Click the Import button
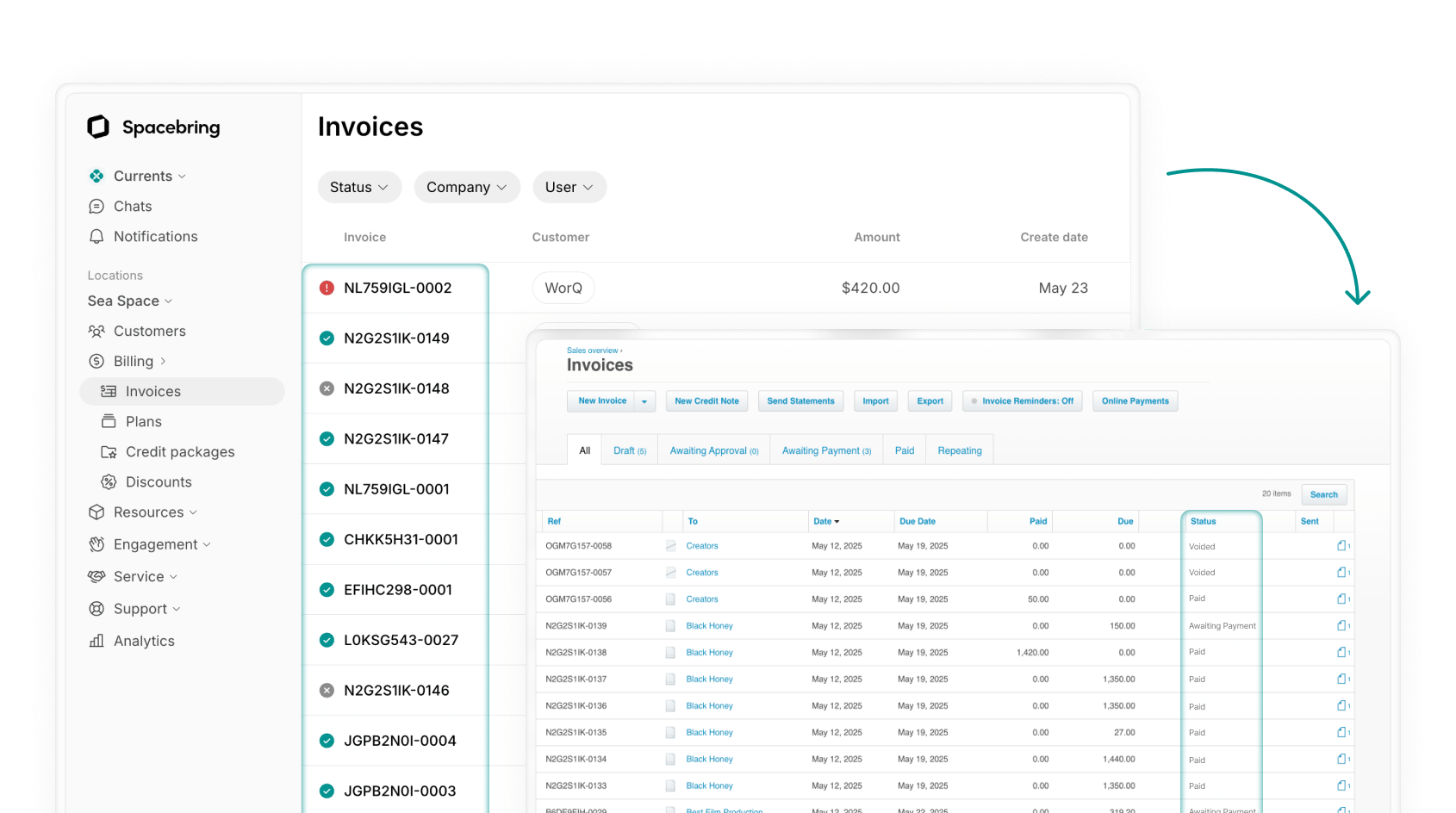Image resolution: width=1456 pixels, height=813 pixels. click(x=875, y=401)
